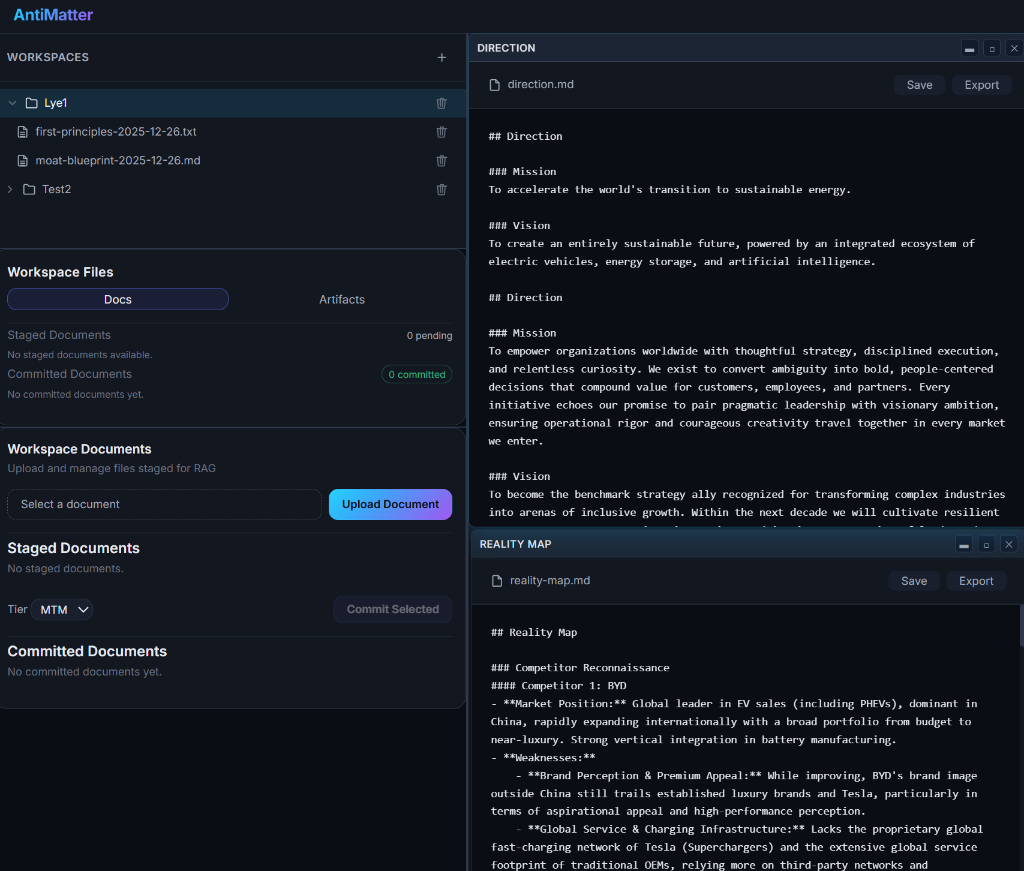Click the trash icon for first-principles-2025-12-26.txt
Screen dimensions: 1024x871
pos(441,131)
